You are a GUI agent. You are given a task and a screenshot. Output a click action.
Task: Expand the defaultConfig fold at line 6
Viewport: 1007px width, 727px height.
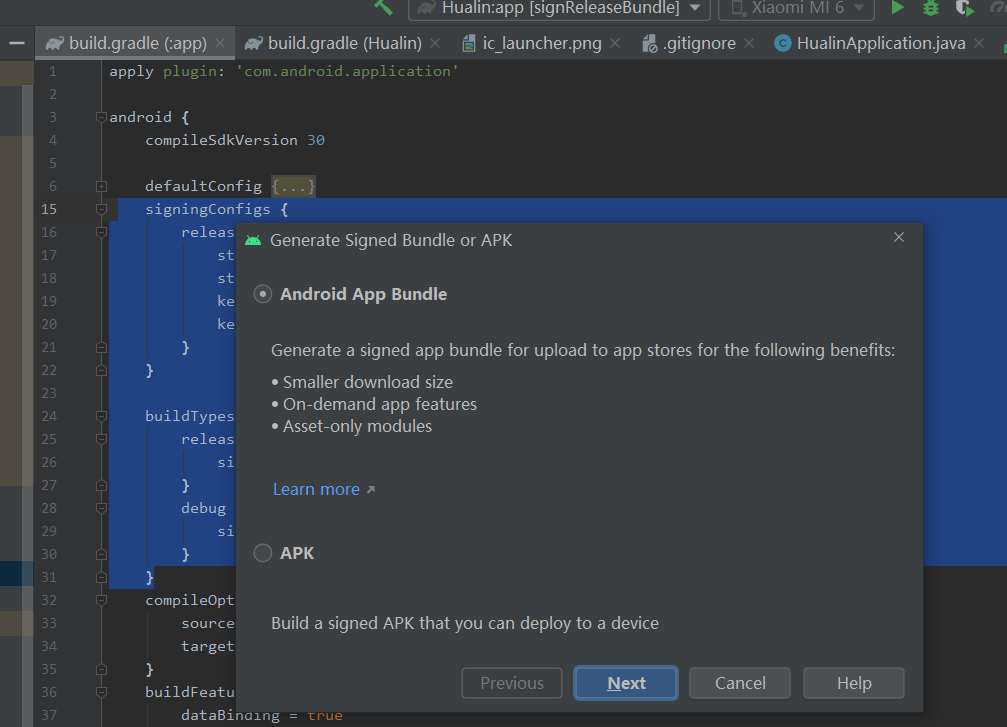[101, 186]
